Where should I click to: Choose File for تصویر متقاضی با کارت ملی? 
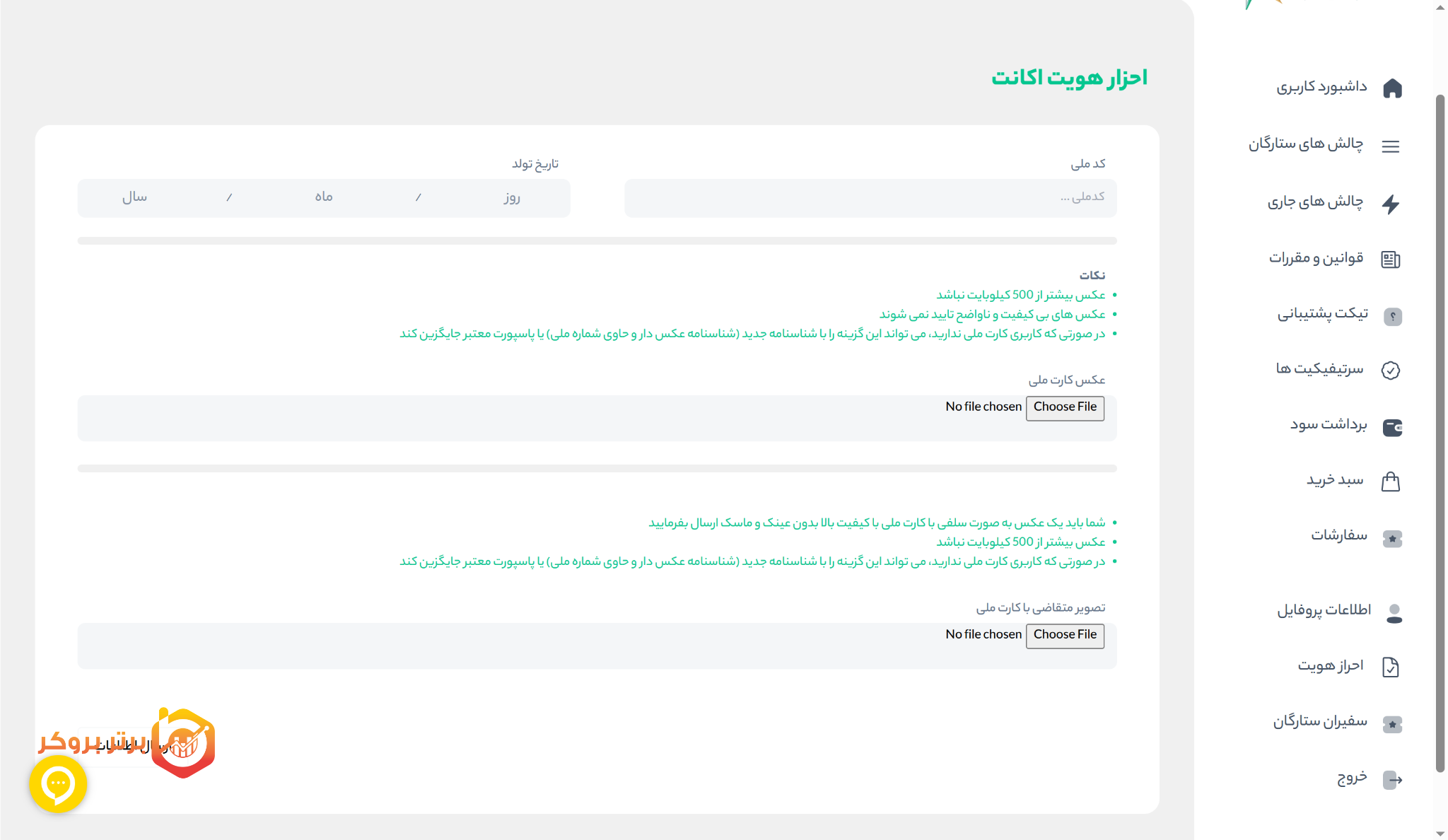[1065, 635]
